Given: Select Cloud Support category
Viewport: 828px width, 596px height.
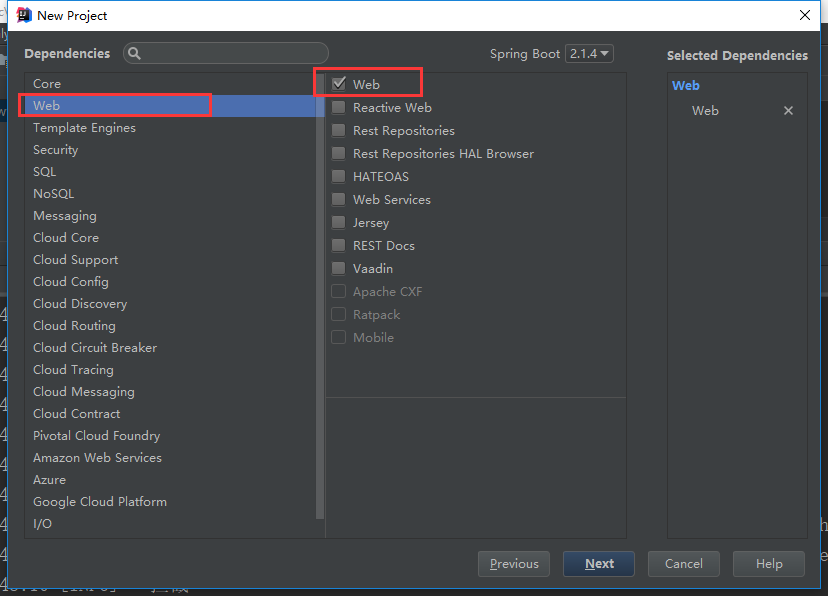Looking at the screenshot, I should [x=170, y=260].
